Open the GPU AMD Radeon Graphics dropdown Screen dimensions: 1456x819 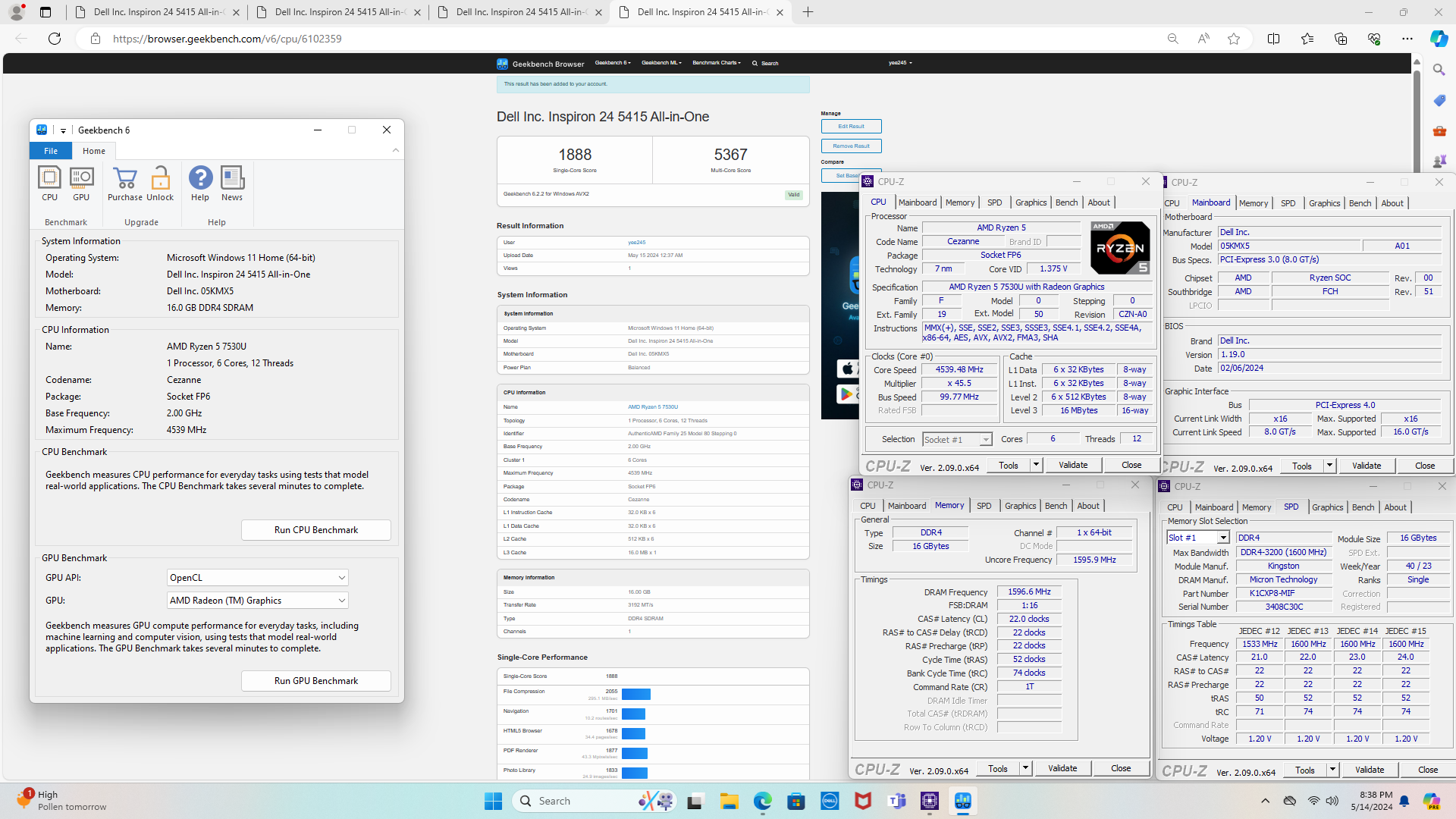[257, 601]
